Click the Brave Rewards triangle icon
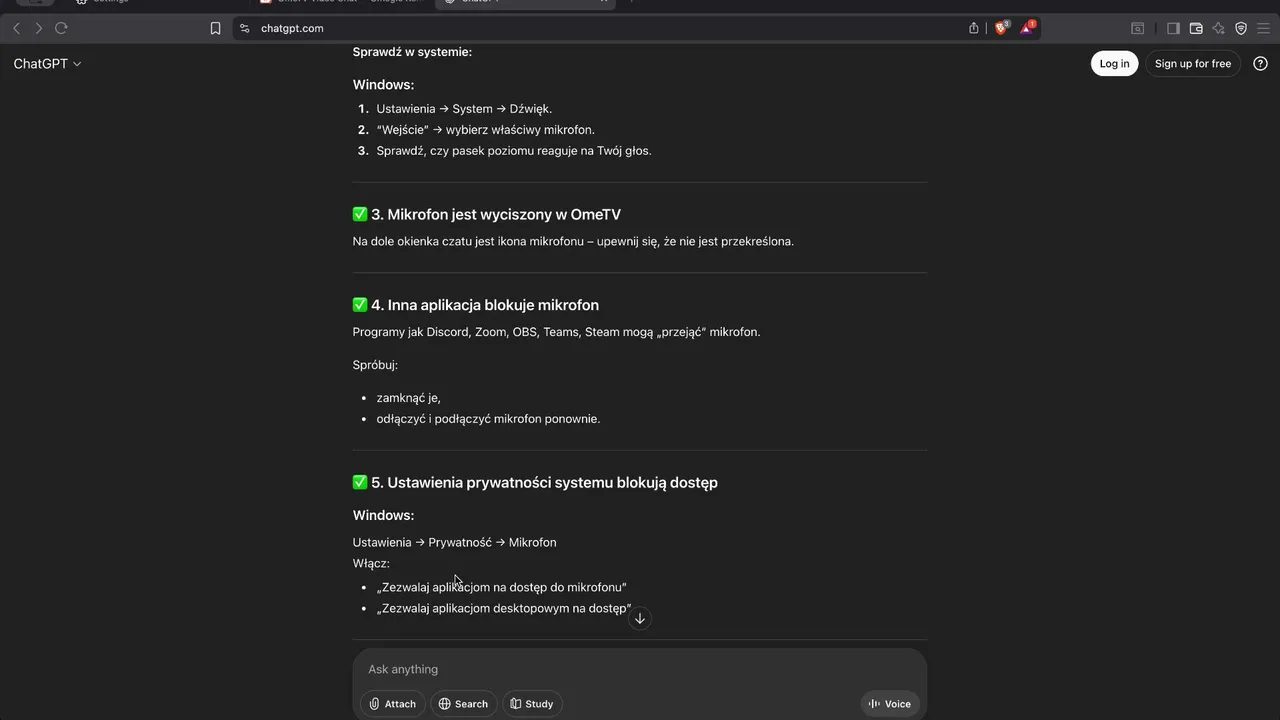 point(1027,28)
